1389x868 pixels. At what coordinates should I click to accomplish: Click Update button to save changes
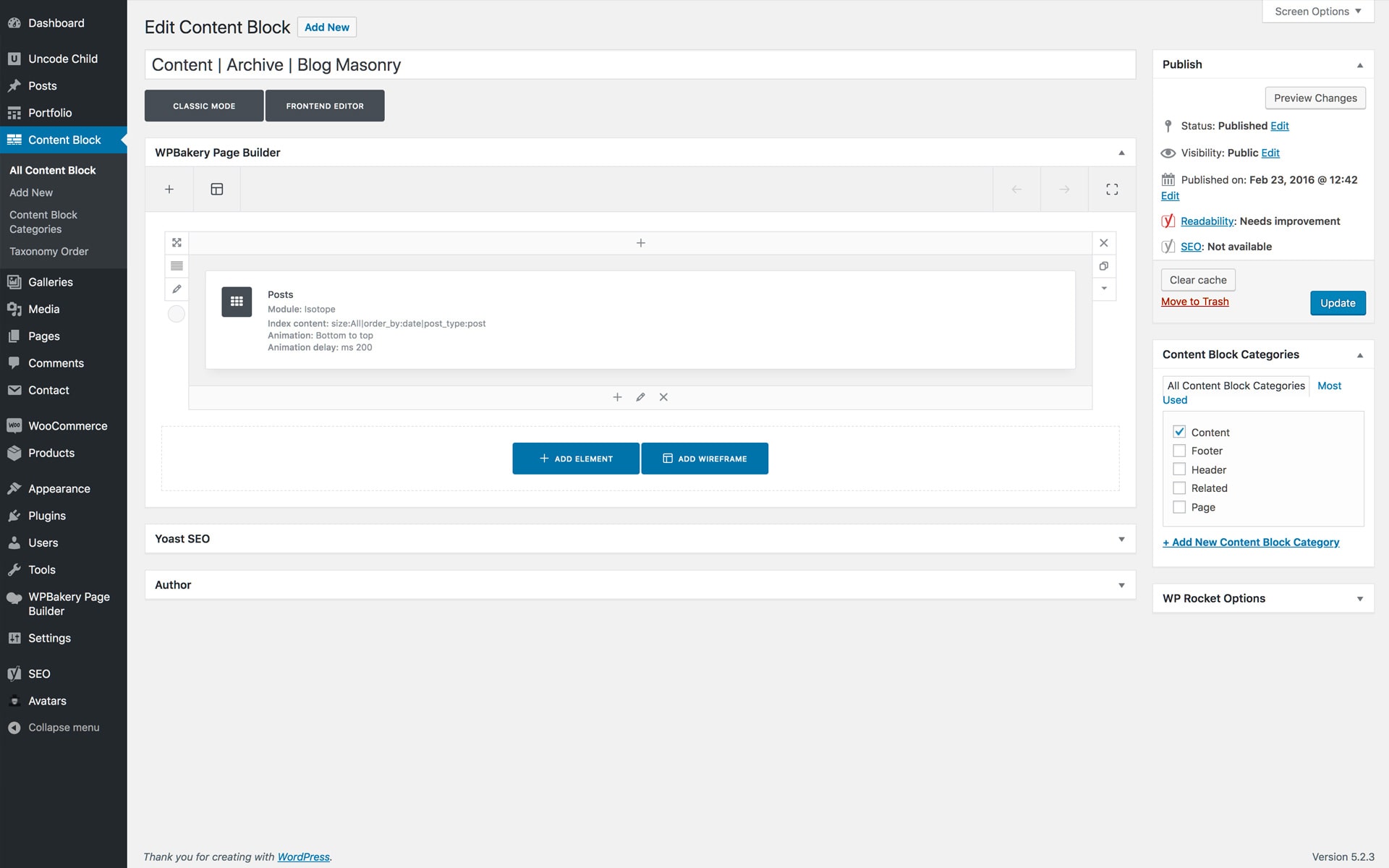point(1337,302)
